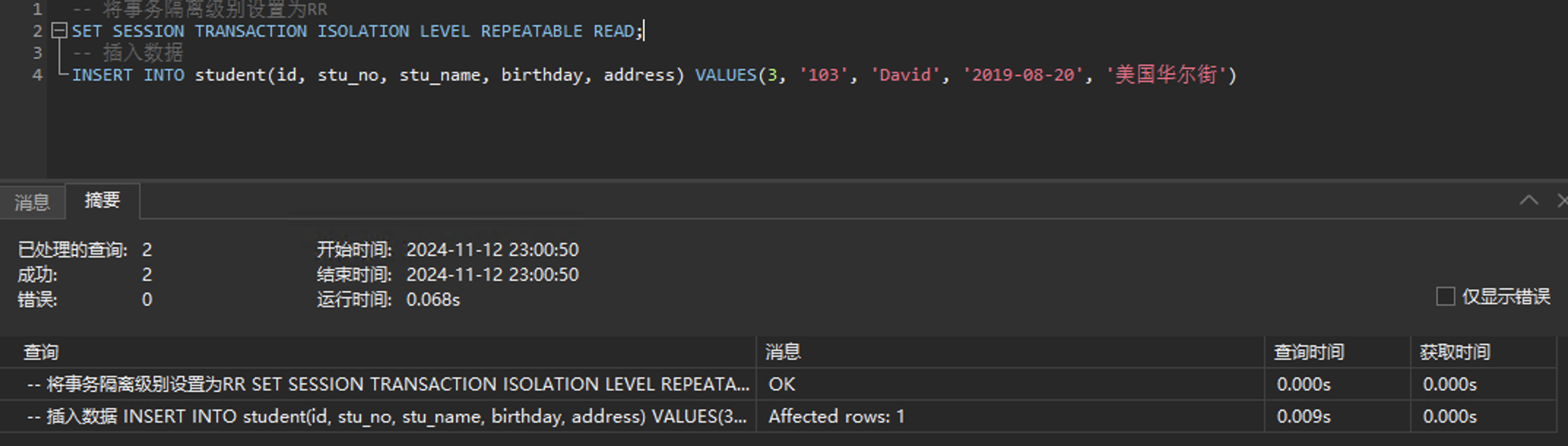Viewport: 1568px width, 446px height.
Task: Click the 0.009s query time cell
Action: pos(1304,417)
